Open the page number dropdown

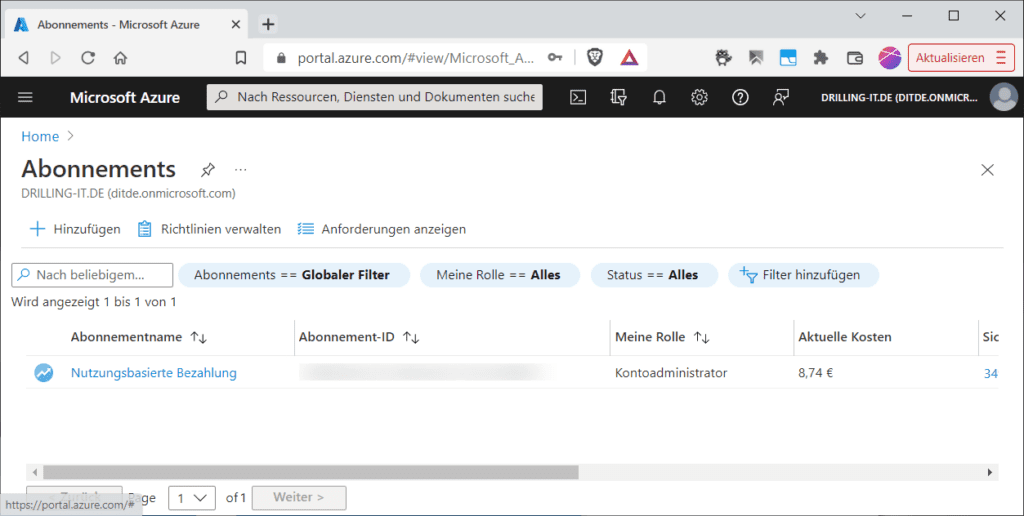pos(192,498)
